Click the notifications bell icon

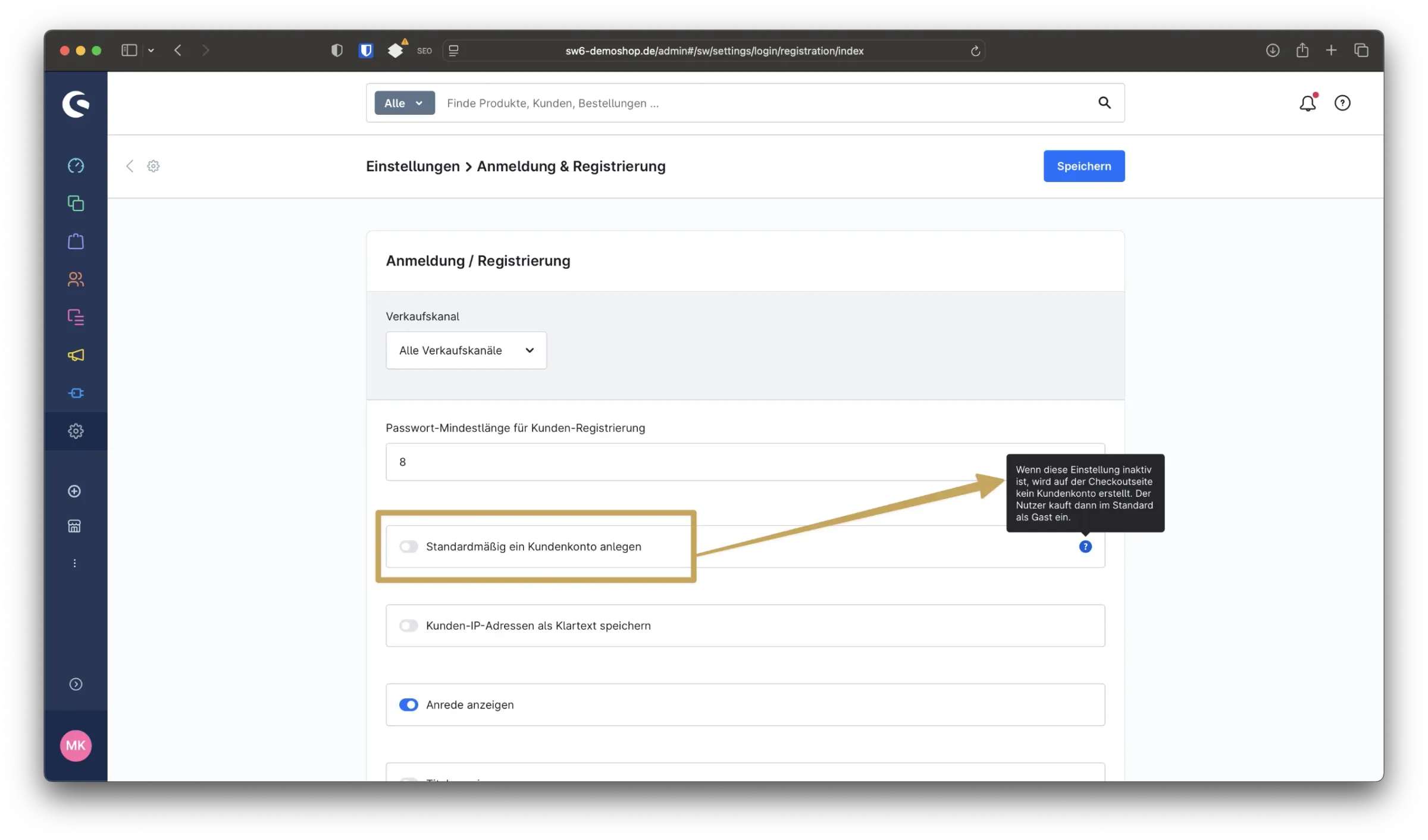pos(1307,104)
